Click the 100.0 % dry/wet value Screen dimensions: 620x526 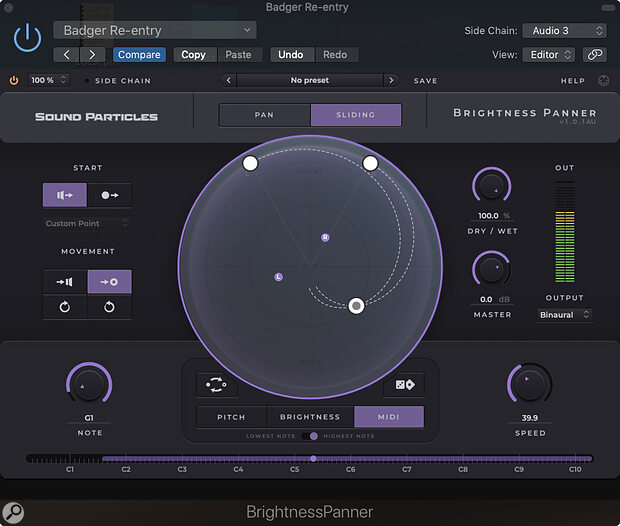point(494,216)
